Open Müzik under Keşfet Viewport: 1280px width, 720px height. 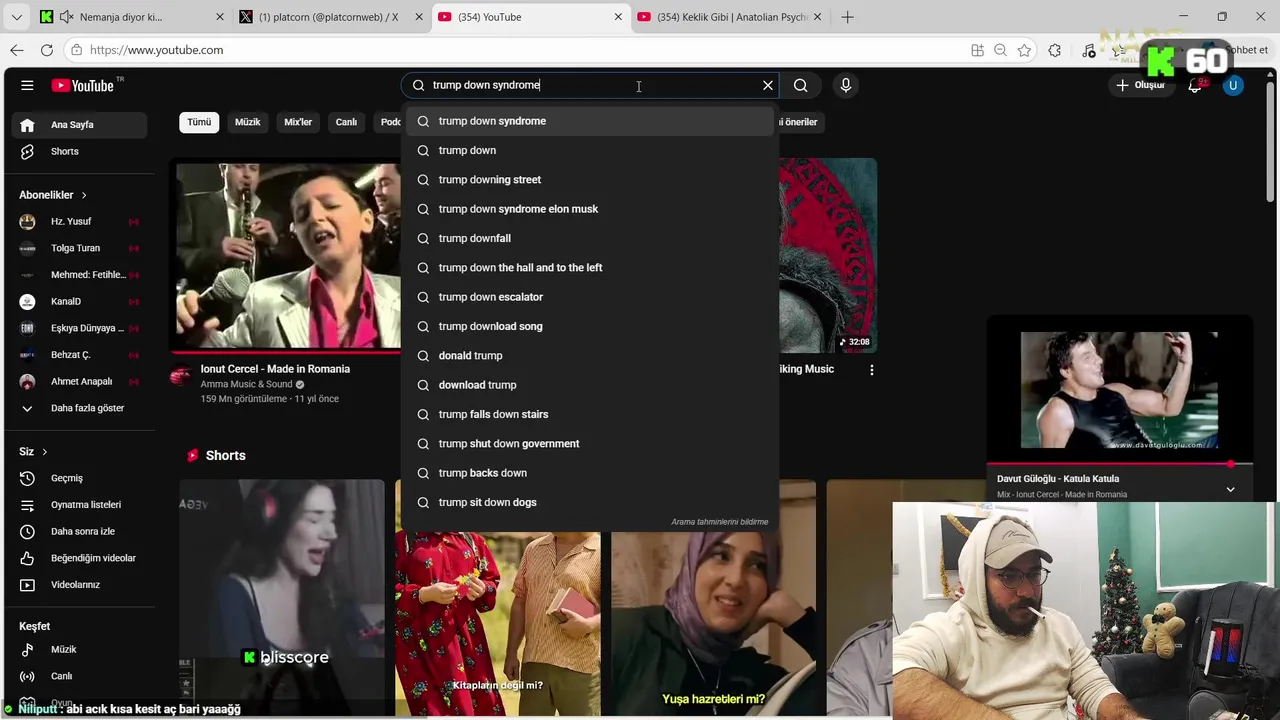(x=80, y=650)
